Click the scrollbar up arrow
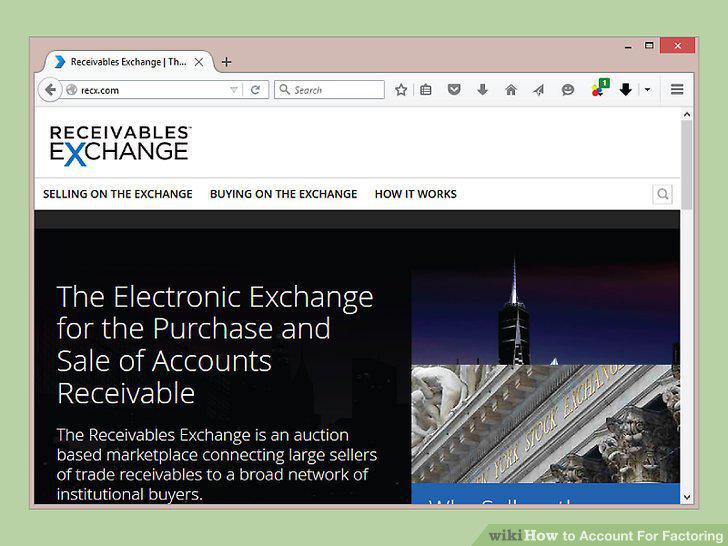 tap(687, 114)
